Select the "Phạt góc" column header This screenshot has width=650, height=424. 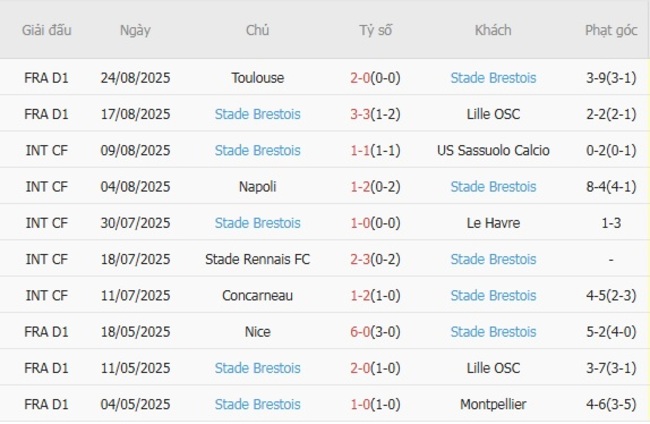coord(611,31)
